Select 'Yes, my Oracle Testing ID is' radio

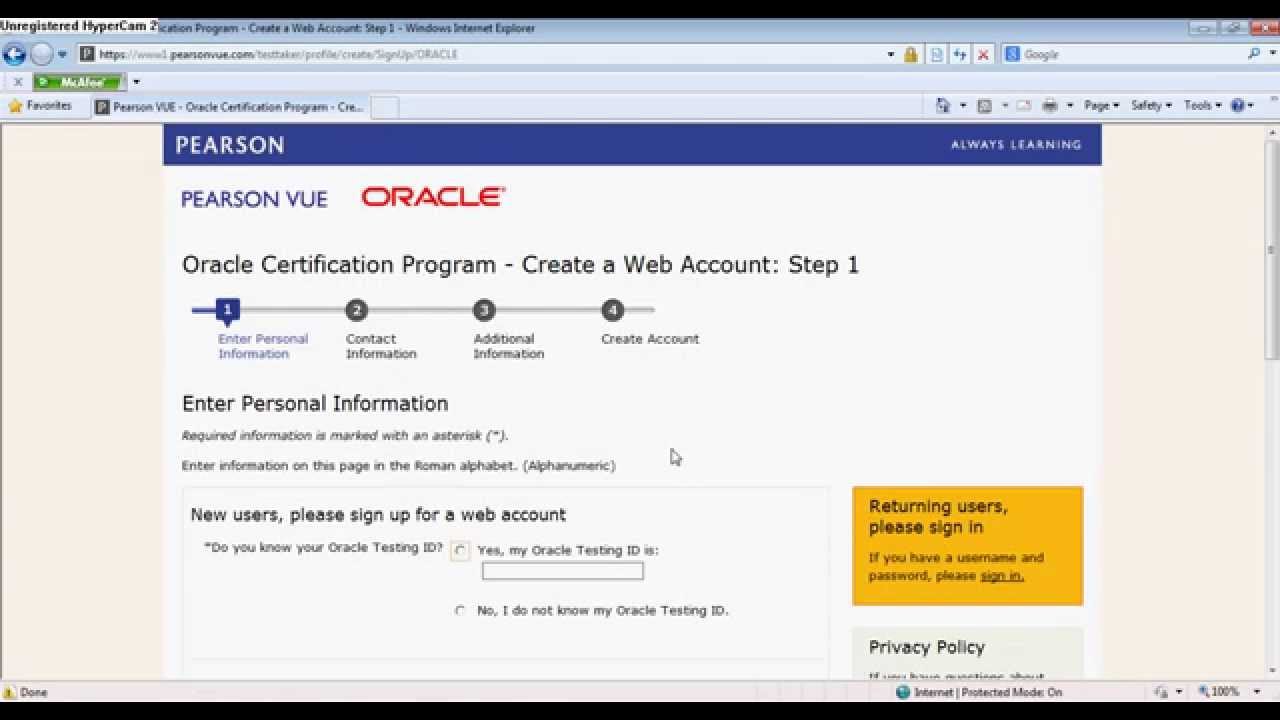(460, 550)
